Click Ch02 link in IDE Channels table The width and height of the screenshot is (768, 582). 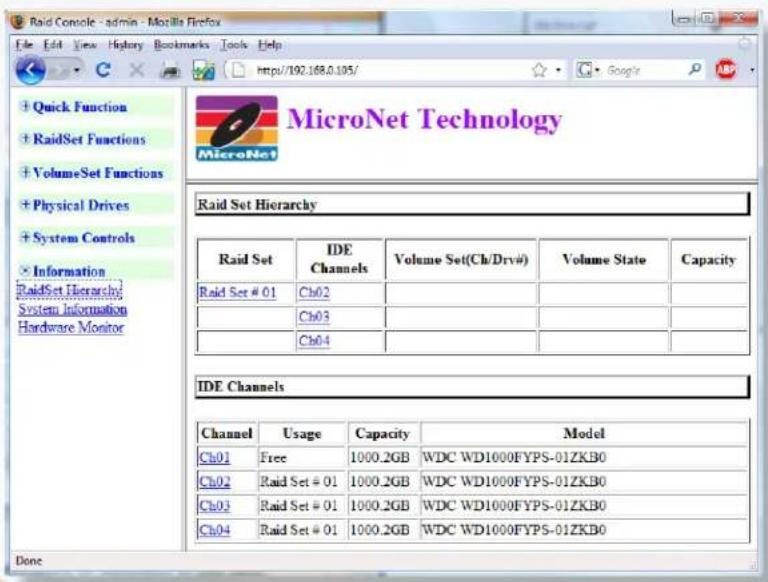point(215,482)
